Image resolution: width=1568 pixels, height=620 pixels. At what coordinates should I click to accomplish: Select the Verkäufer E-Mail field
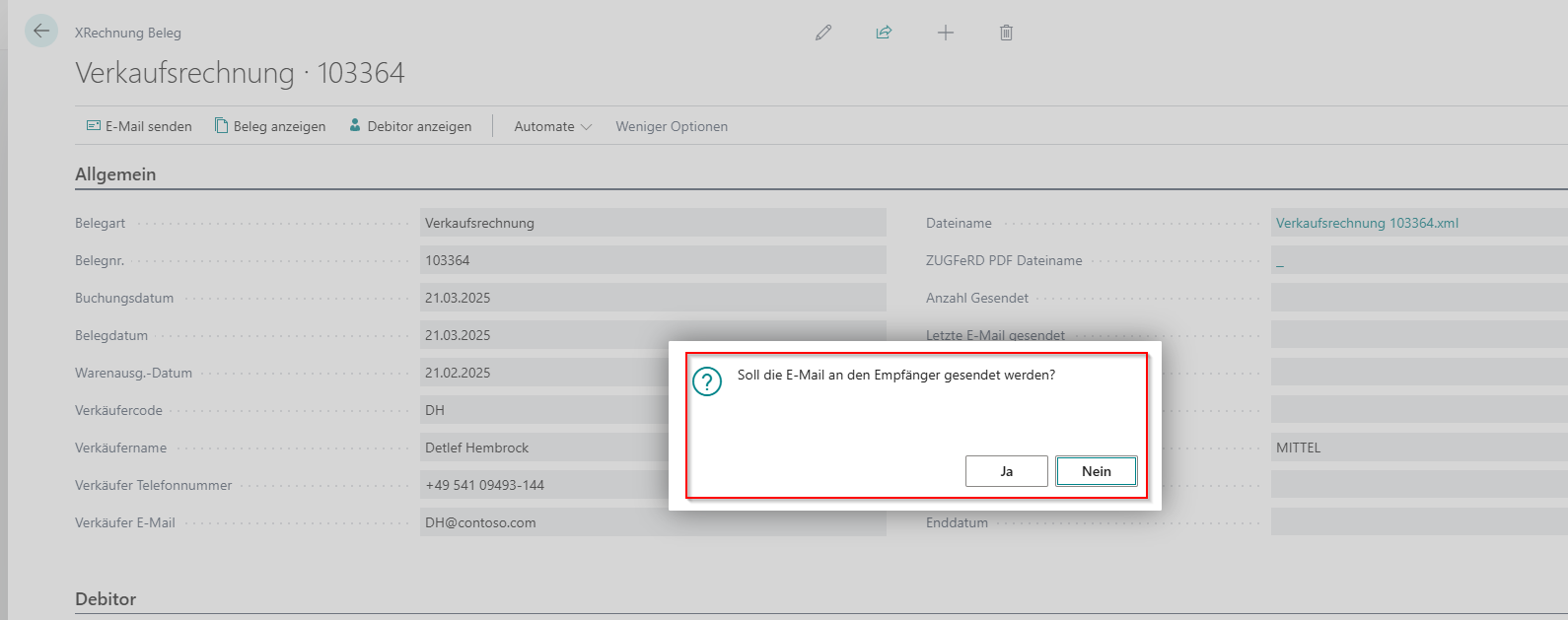[x=652, y=522]
